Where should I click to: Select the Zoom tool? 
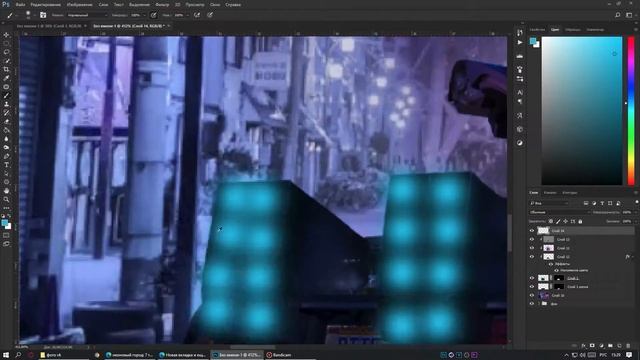click(6, 199)
